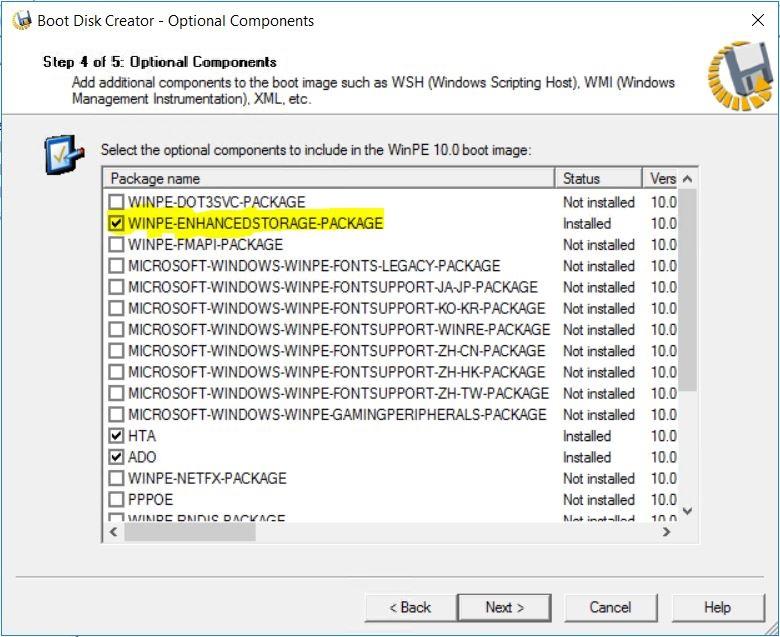Select the WINPE-FMAPI-PACKAGE checkbox
The width and height of the screenshot is (780, 637).
pyautogui.click(x=117, y=244)
